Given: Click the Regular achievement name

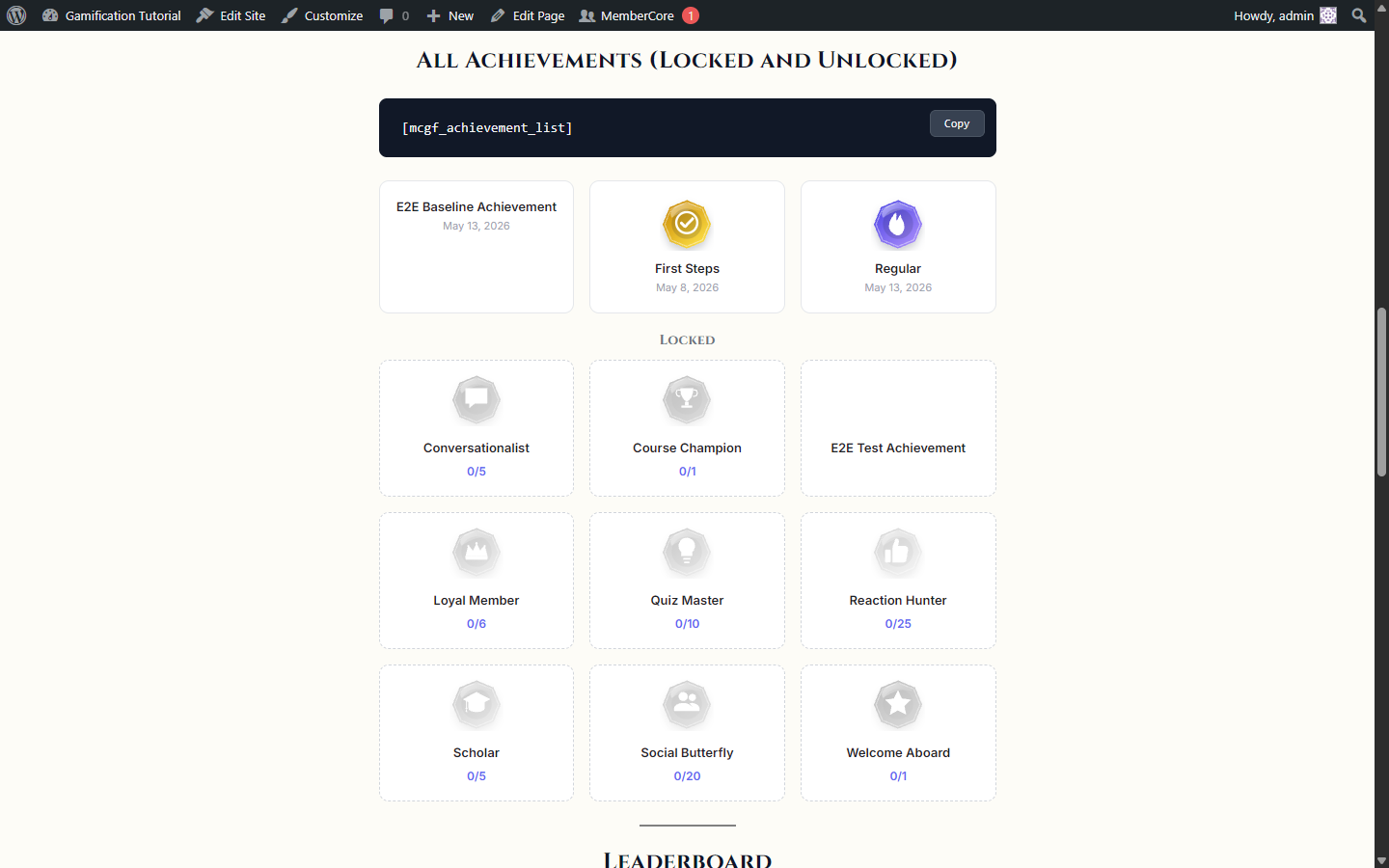Looking at the screenshot, I should coord(898,268).
